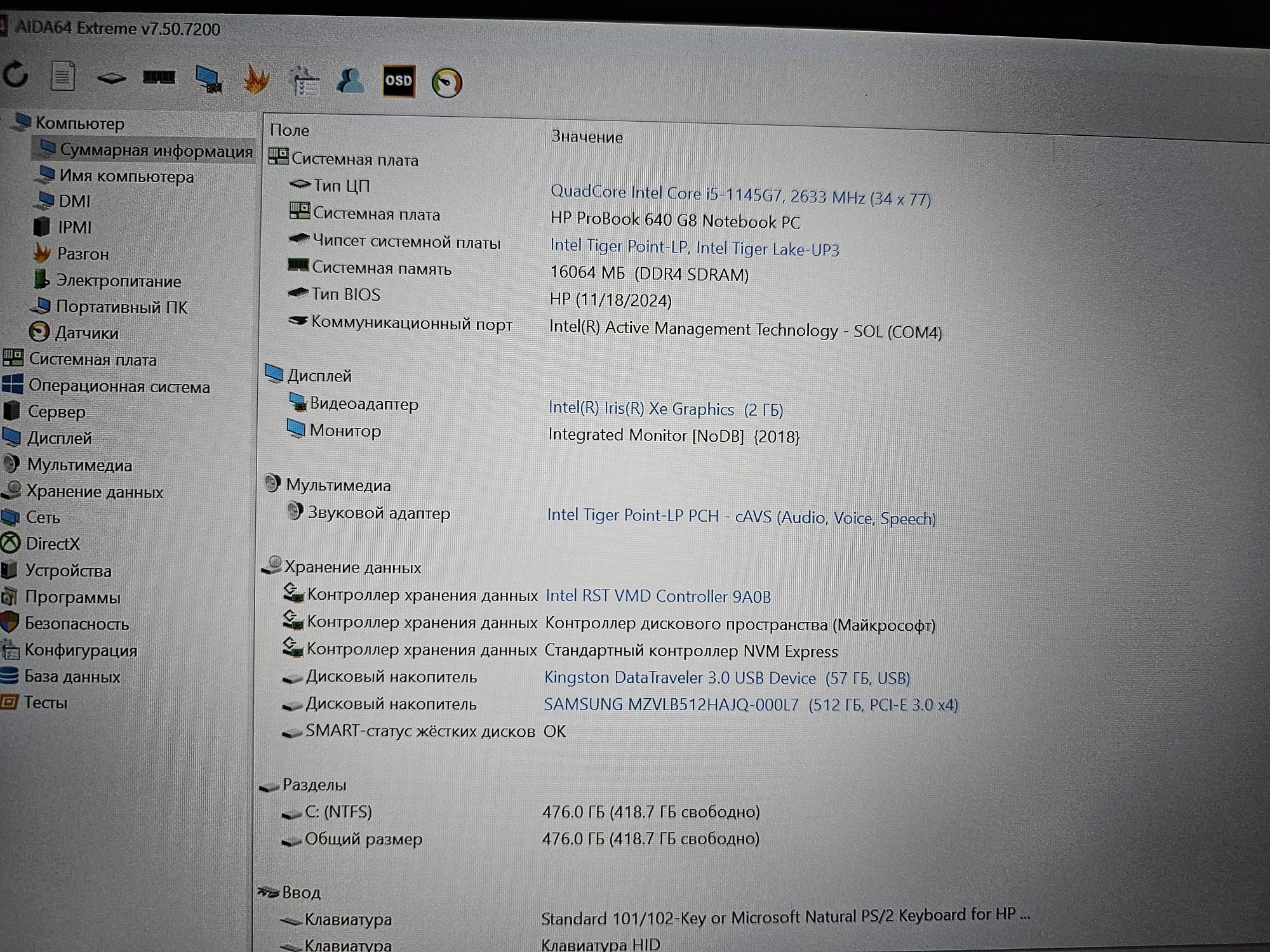This screenshot has height=952, width=1270.
Task: Click the CPU chip toolbar icon
Action: pos(111,78)
